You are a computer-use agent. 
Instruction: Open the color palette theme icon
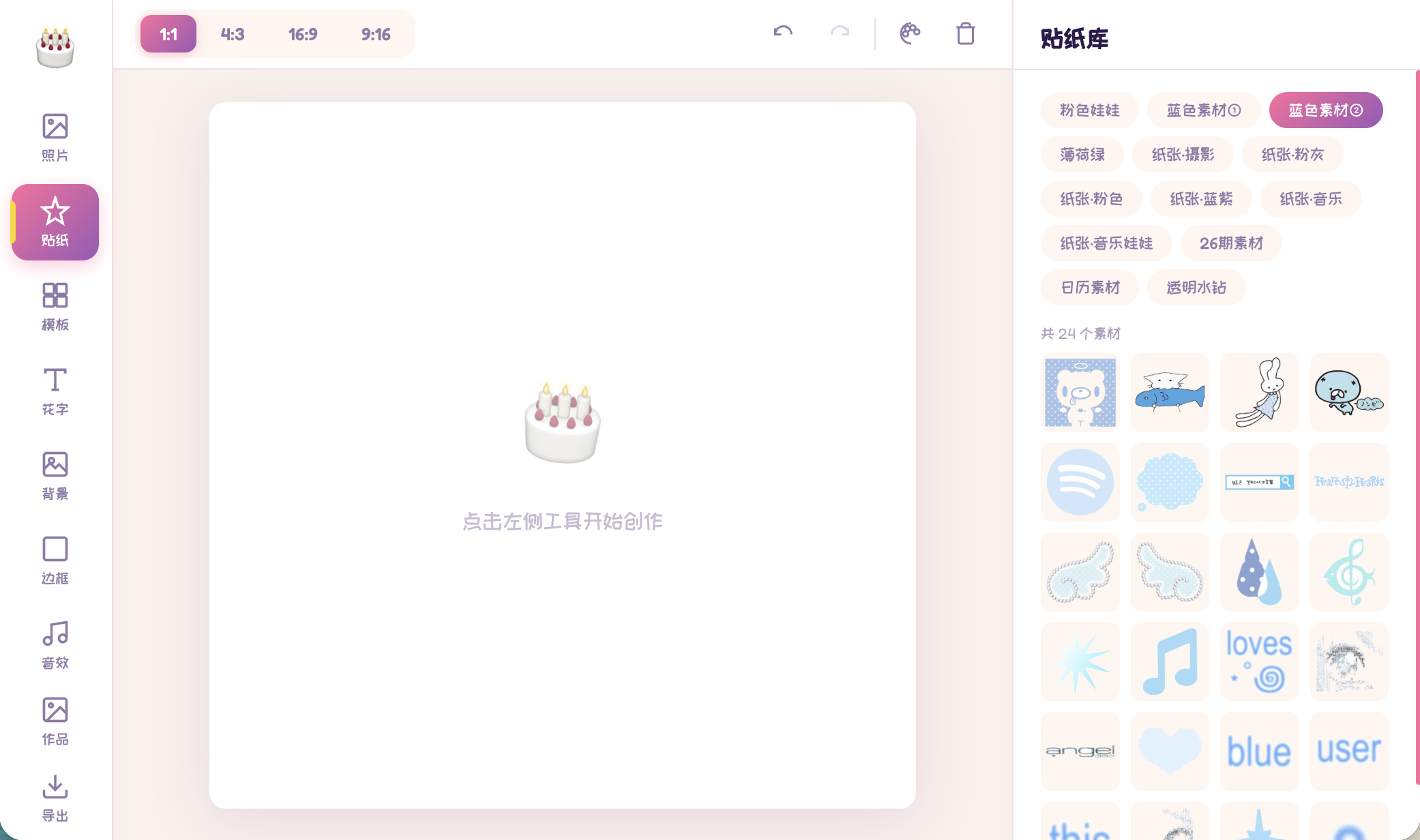click(910, 33)
